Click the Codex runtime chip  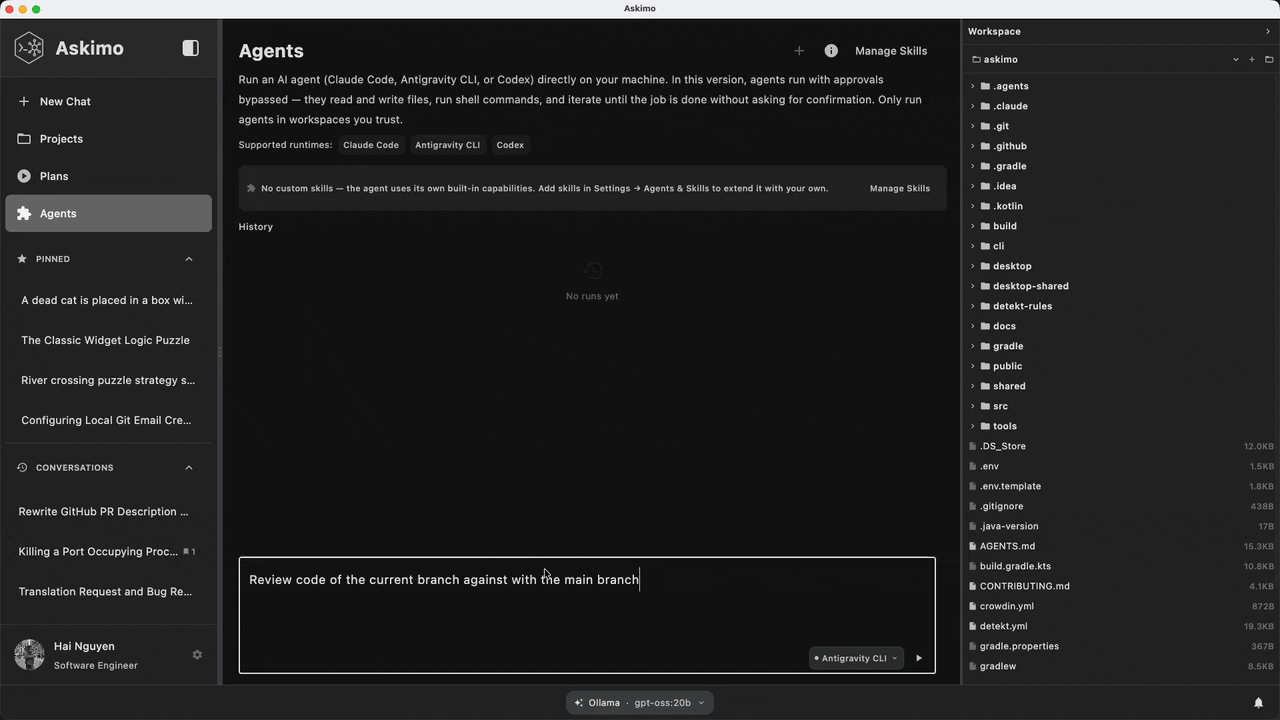[x=510, y=145]
